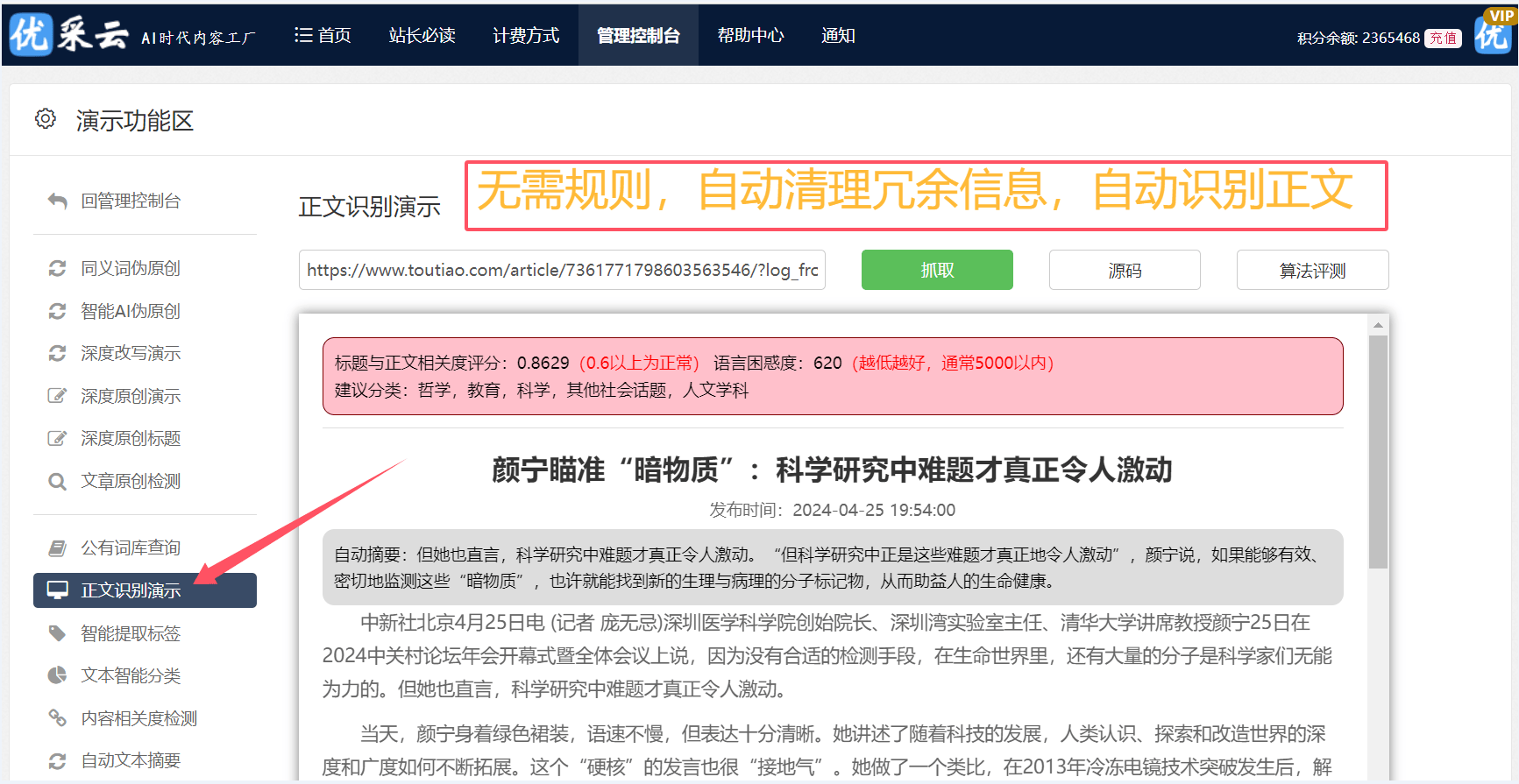Click the 演示功能区 section title
This screenshot has width=1519, height=784.
[x=134, y=120]
